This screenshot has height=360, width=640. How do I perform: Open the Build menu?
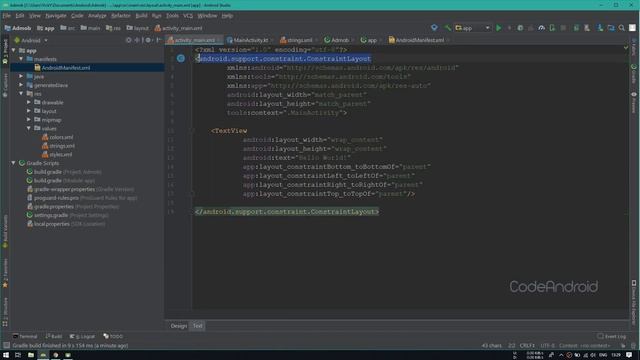pos(141,16)
